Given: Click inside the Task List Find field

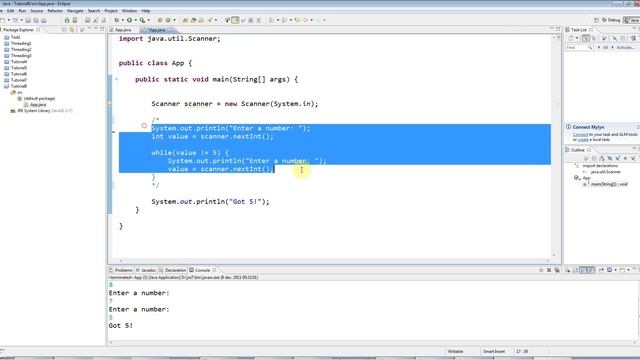Looking at the screenshot, I should (579, 48).
